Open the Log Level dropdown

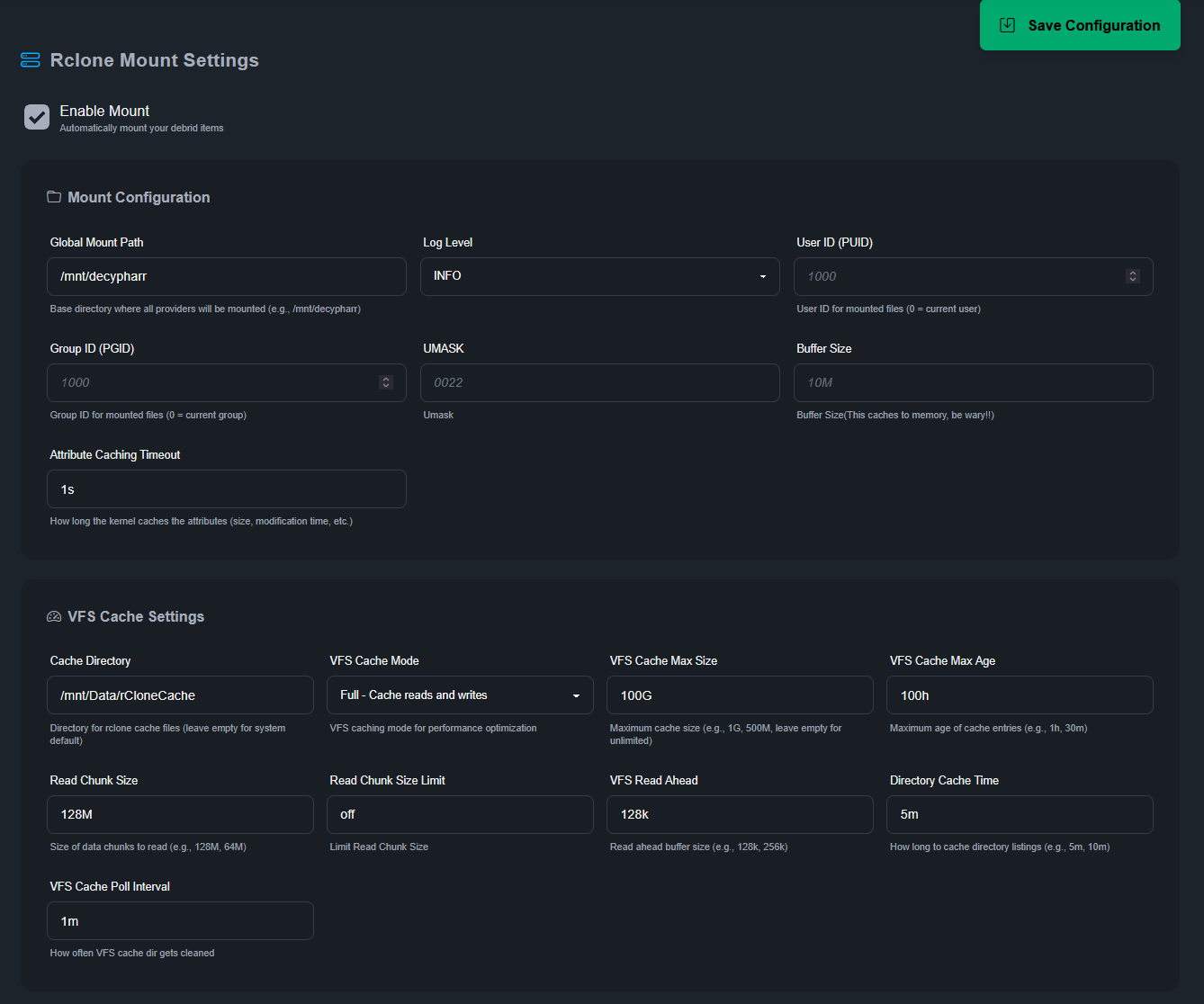[x=600, y=276]
